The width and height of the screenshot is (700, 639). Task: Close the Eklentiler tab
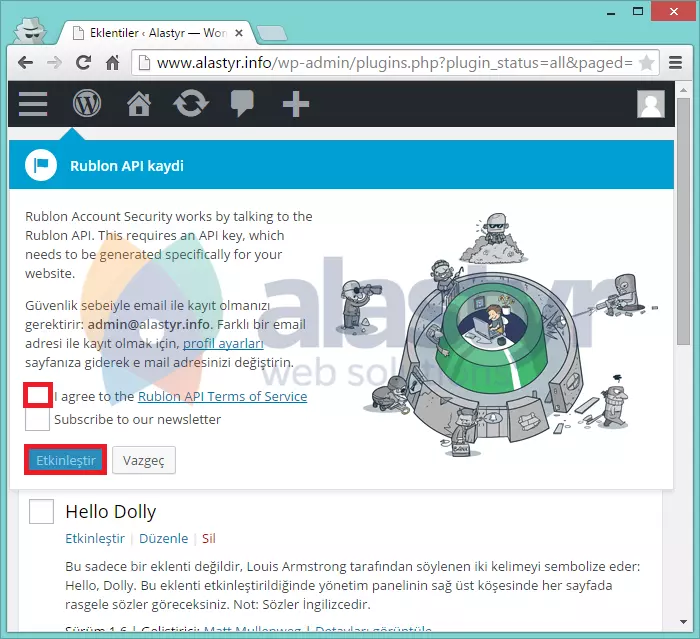[239, 33]
